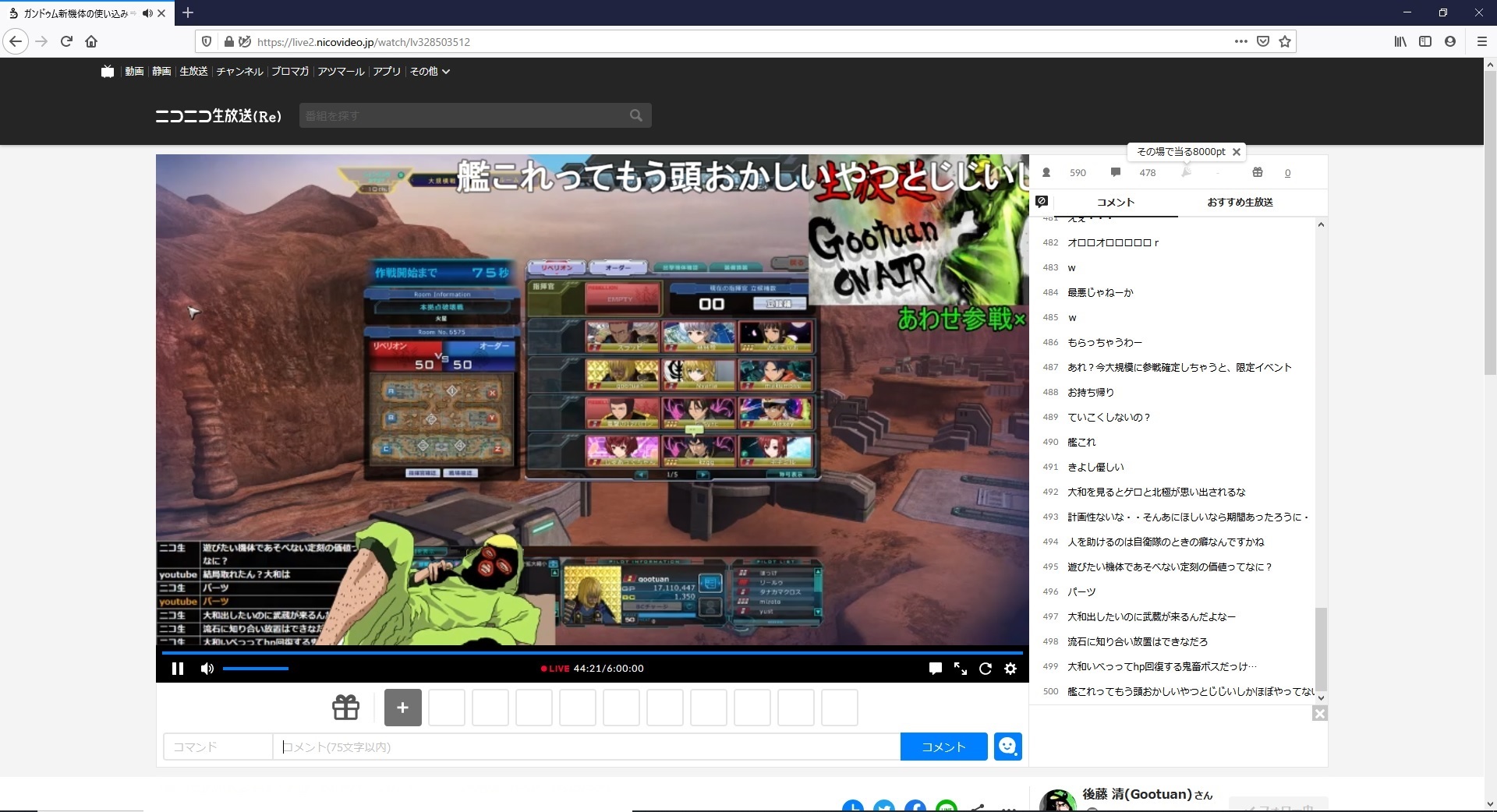
Task: Select the コメント tab
Action: click(x=1115, y=203)
